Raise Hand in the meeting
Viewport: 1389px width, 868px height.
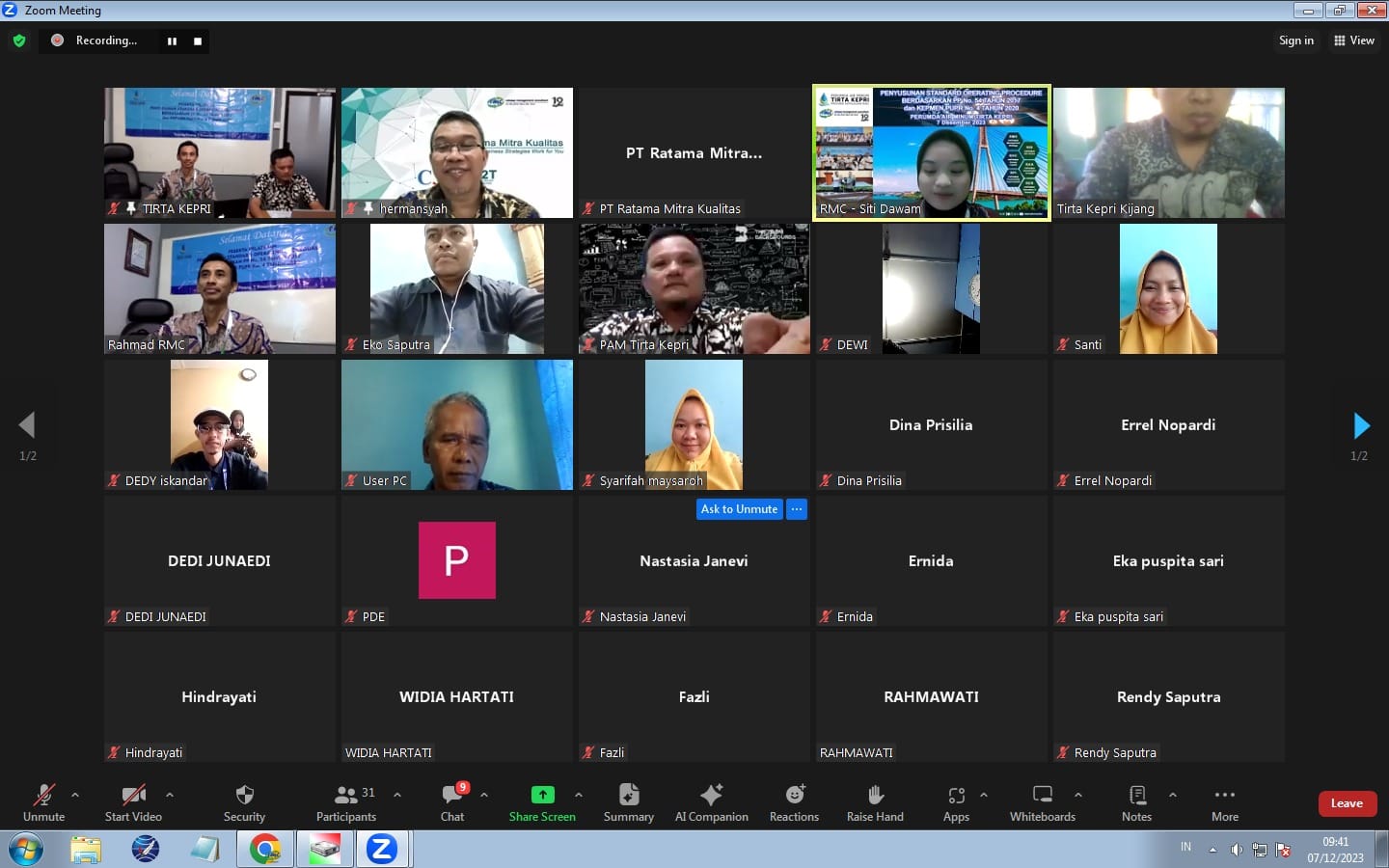875,801
